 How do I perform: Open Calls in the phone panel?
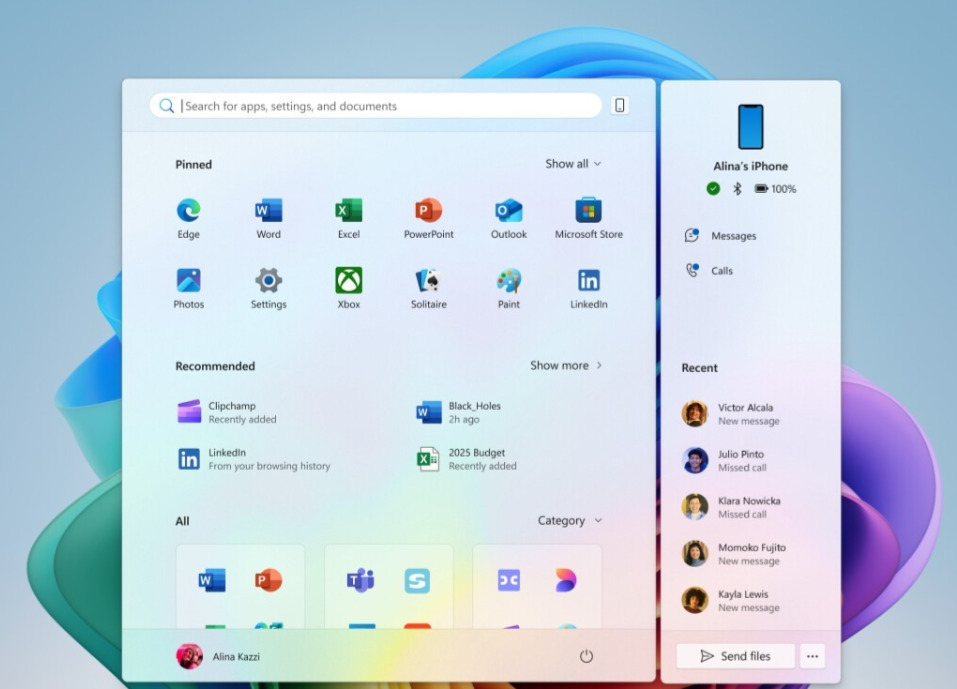coord(709,270)
